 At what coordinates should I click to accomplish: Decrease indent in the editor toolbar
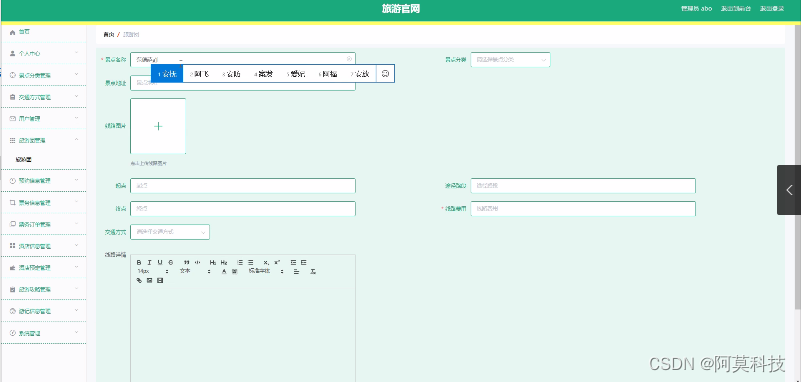[x=293, y=262]
